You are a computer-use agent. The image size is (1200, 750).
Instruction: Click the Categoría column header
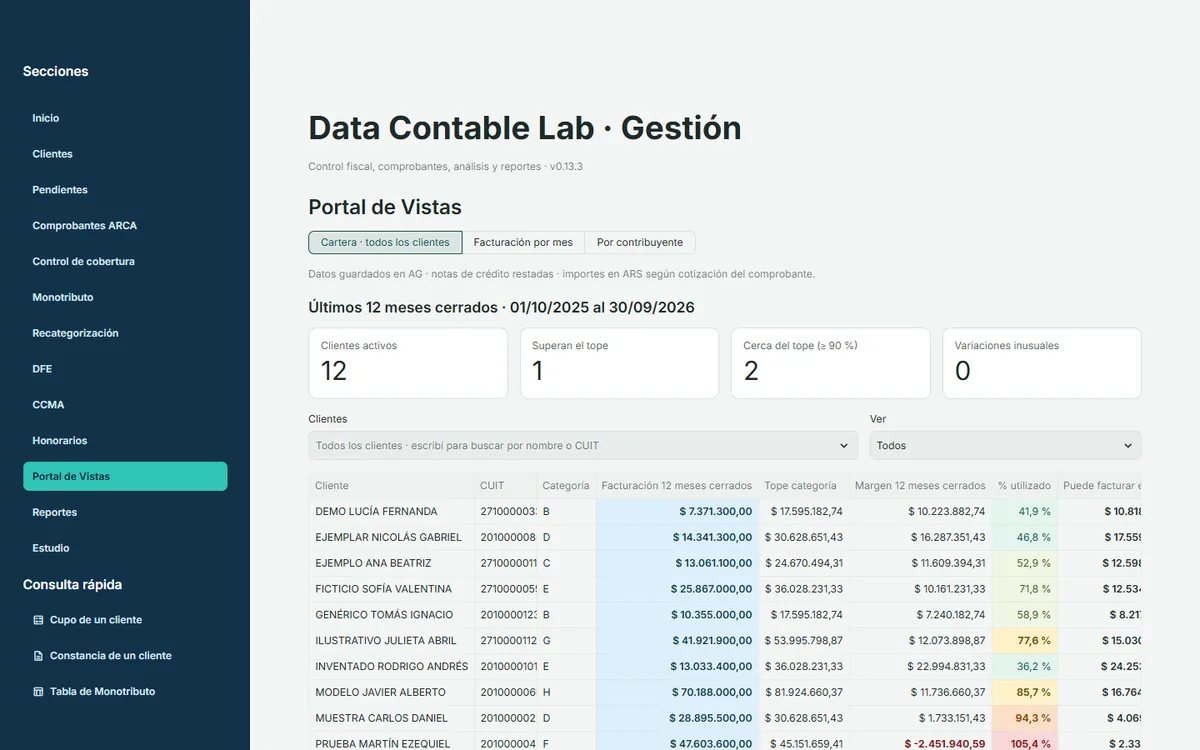click(566, 486)
